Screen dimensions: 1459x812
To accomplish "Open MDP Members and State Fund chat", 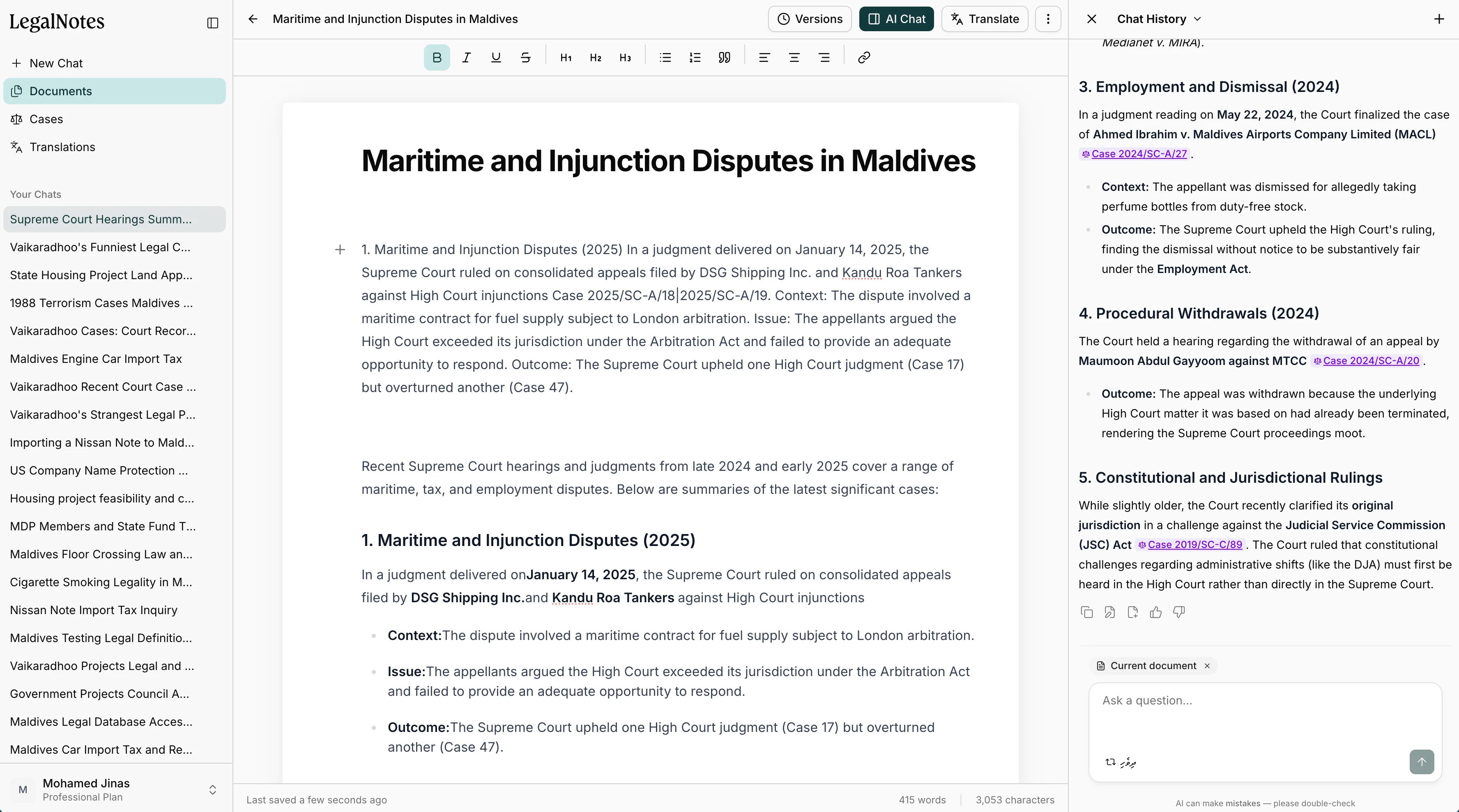I will pos(115,527).
